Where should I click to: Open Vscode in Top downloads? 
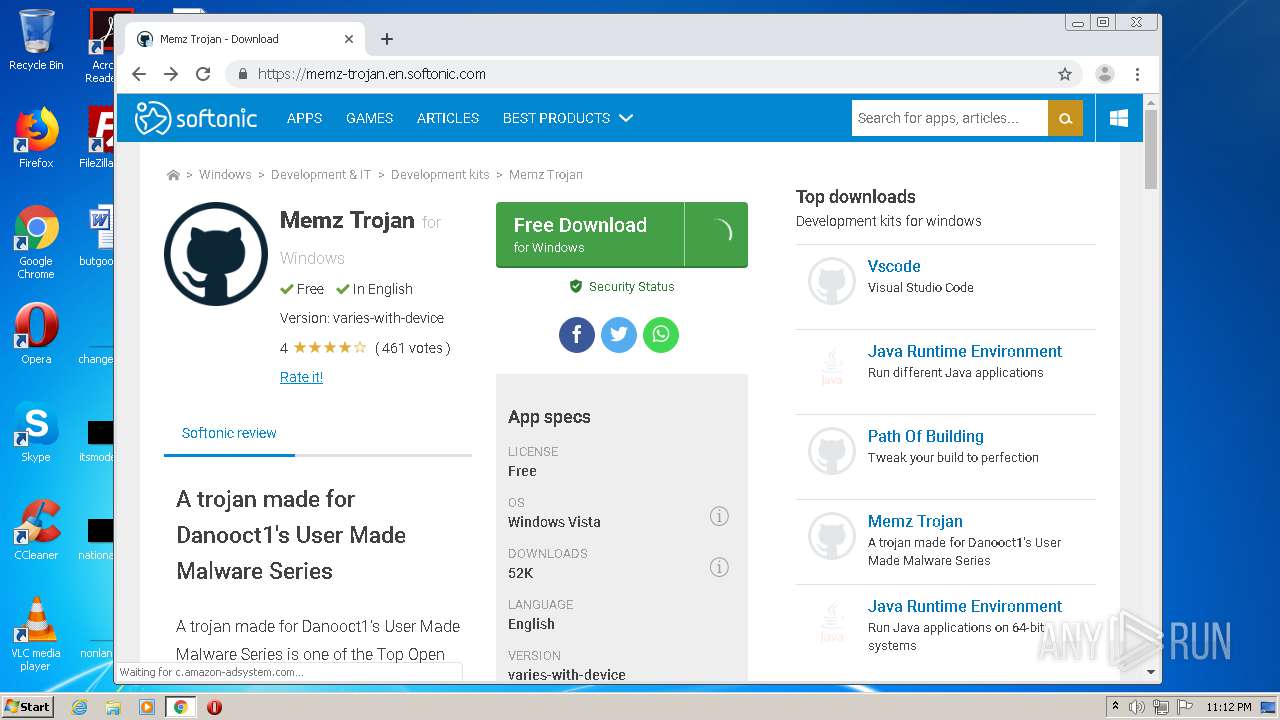tap(894, 266)
